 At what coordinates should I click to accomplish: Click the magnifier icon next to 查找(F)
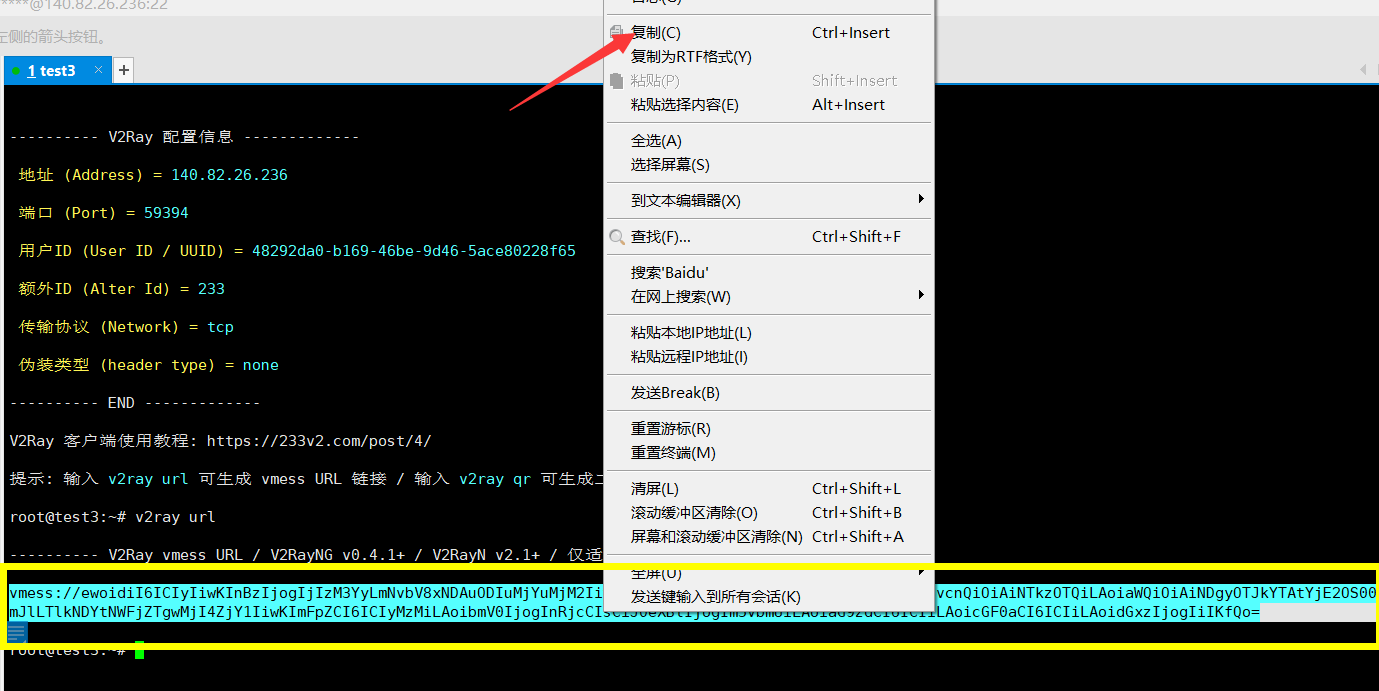(617, 237)
